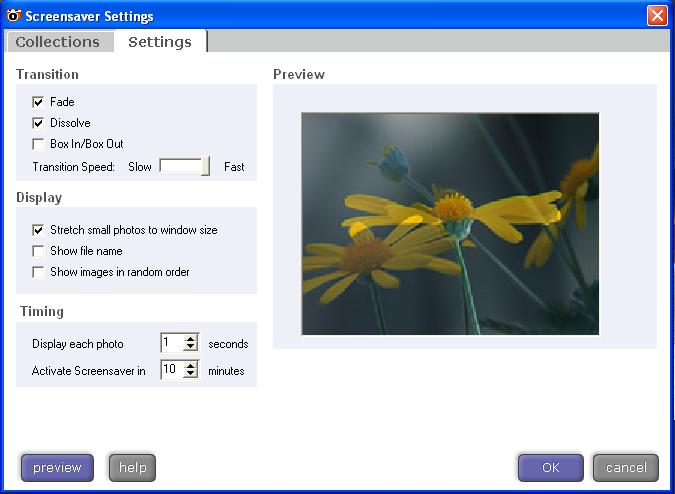The height and width of the screenshot is (494, 675).
Task: Click the Preview heading text
Action: point(299,74)
